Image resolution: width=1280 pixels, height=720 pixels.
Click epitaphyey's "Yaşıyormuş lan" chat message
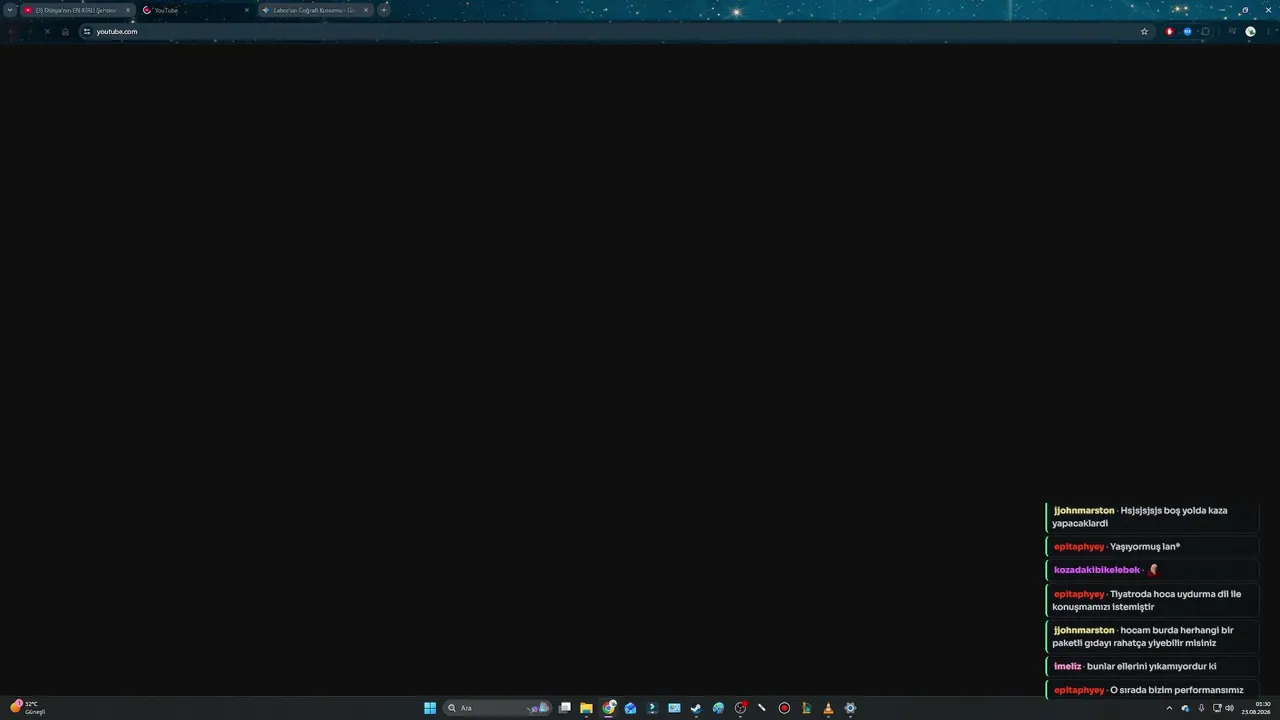(1151, 547)
